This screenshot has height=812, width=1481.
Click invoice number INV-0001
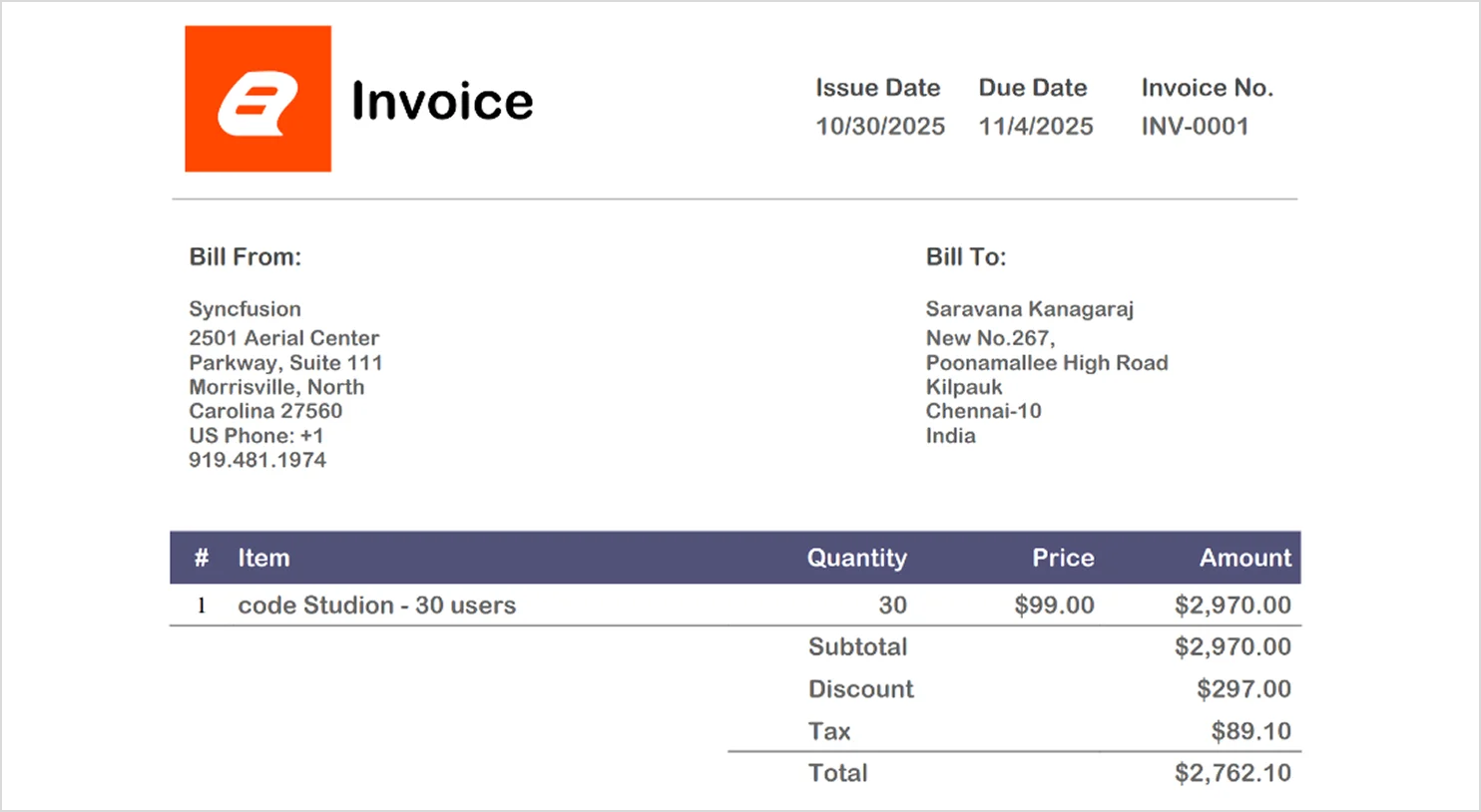point(1195,127)
